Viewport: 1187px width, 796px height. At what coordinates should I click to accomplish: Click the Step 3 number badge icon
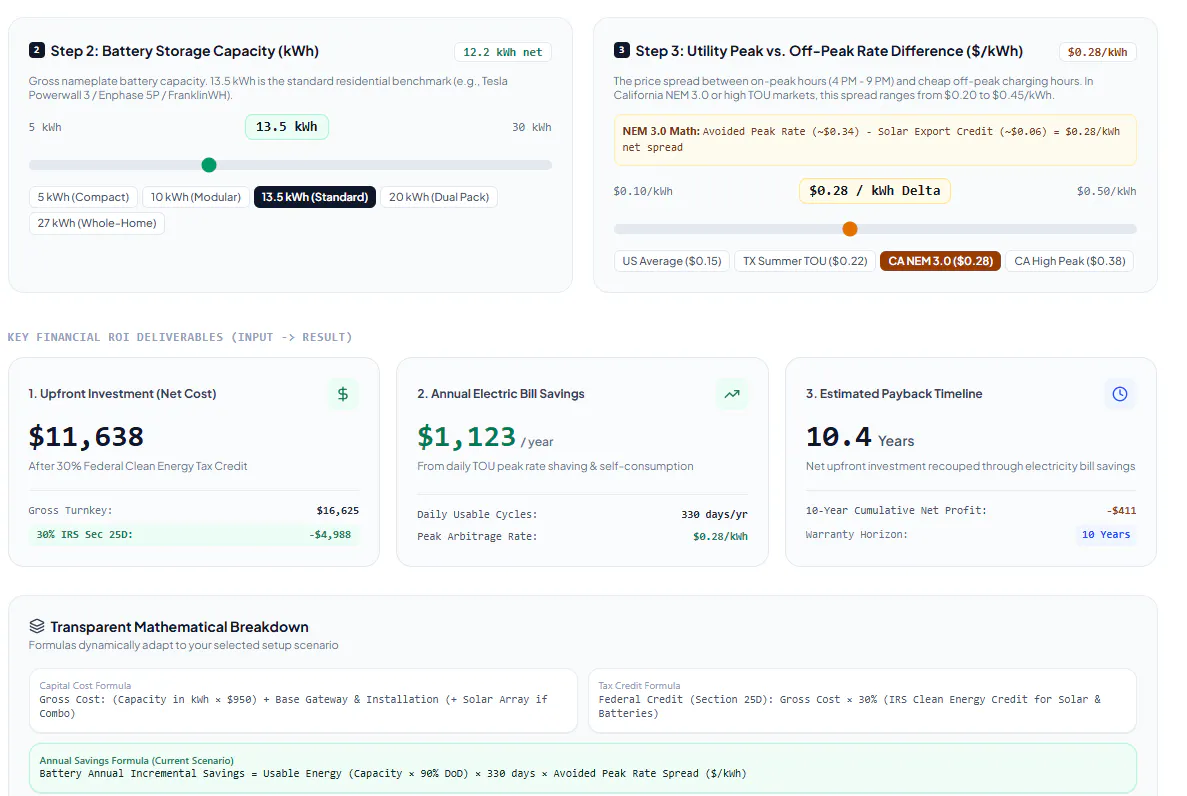point(622,50)
